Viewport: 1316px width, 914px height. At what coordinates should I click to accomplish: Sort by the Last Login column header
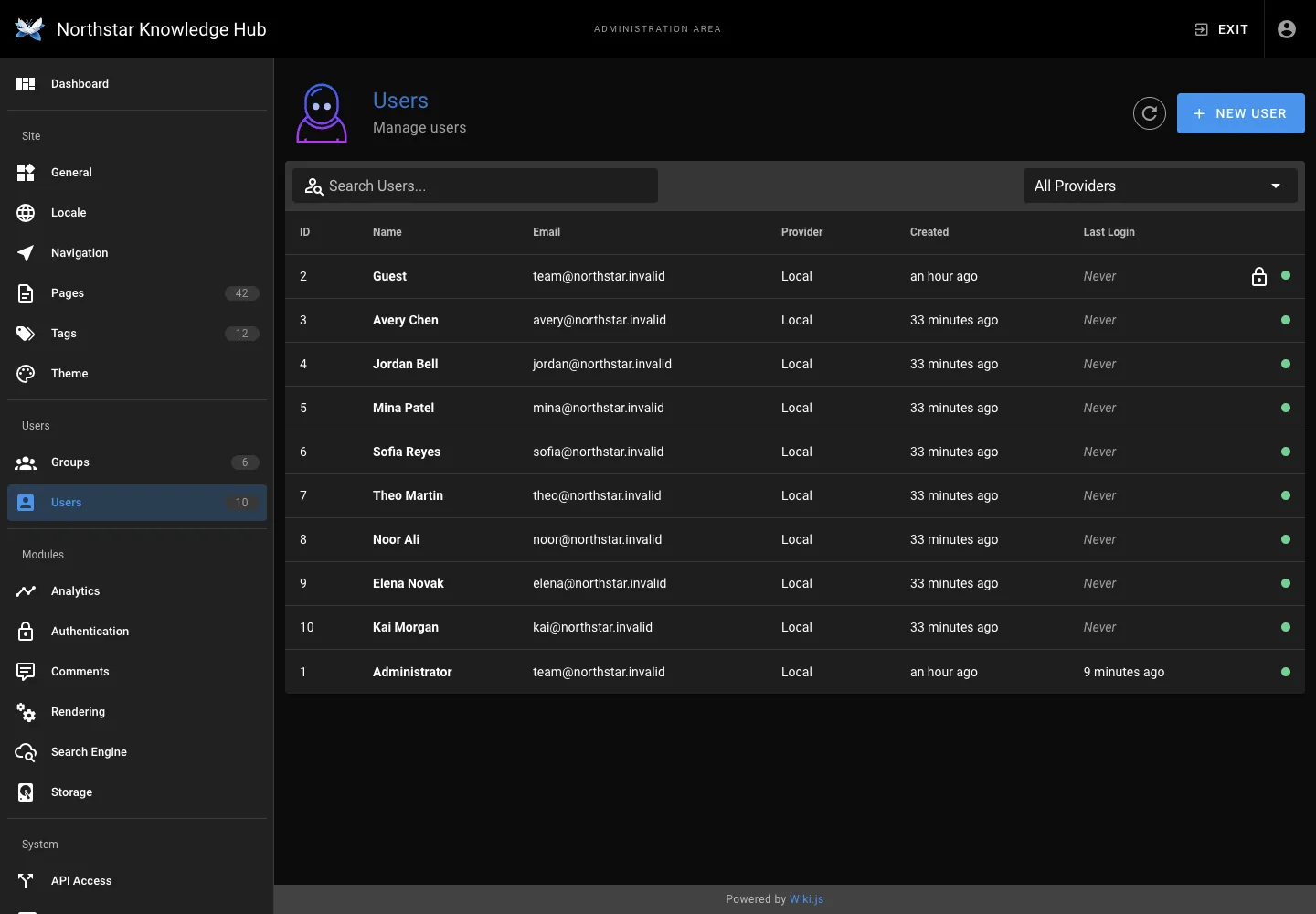click(1109, 232)
